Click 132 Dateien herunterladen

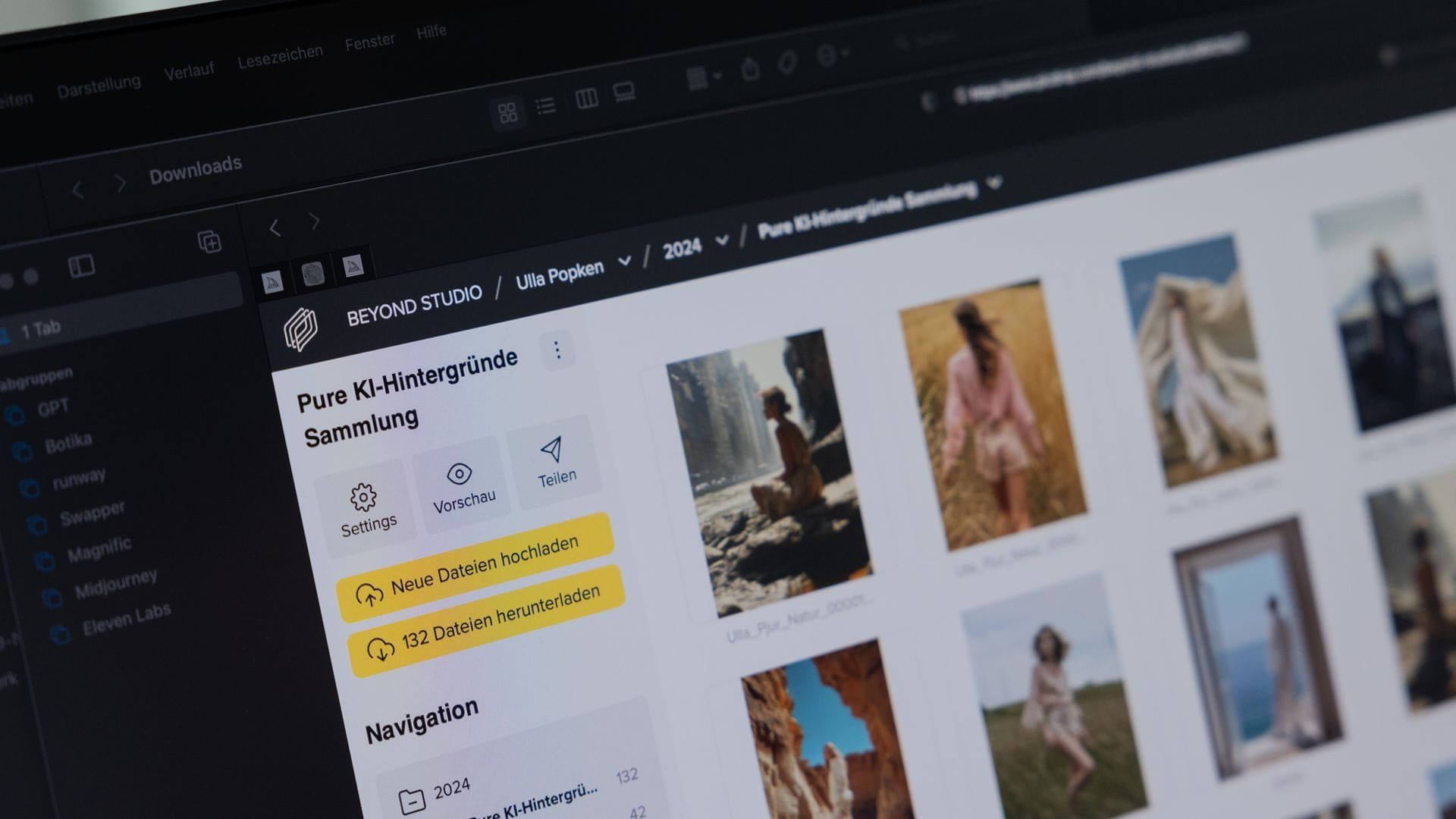click(x=487, y=622)
